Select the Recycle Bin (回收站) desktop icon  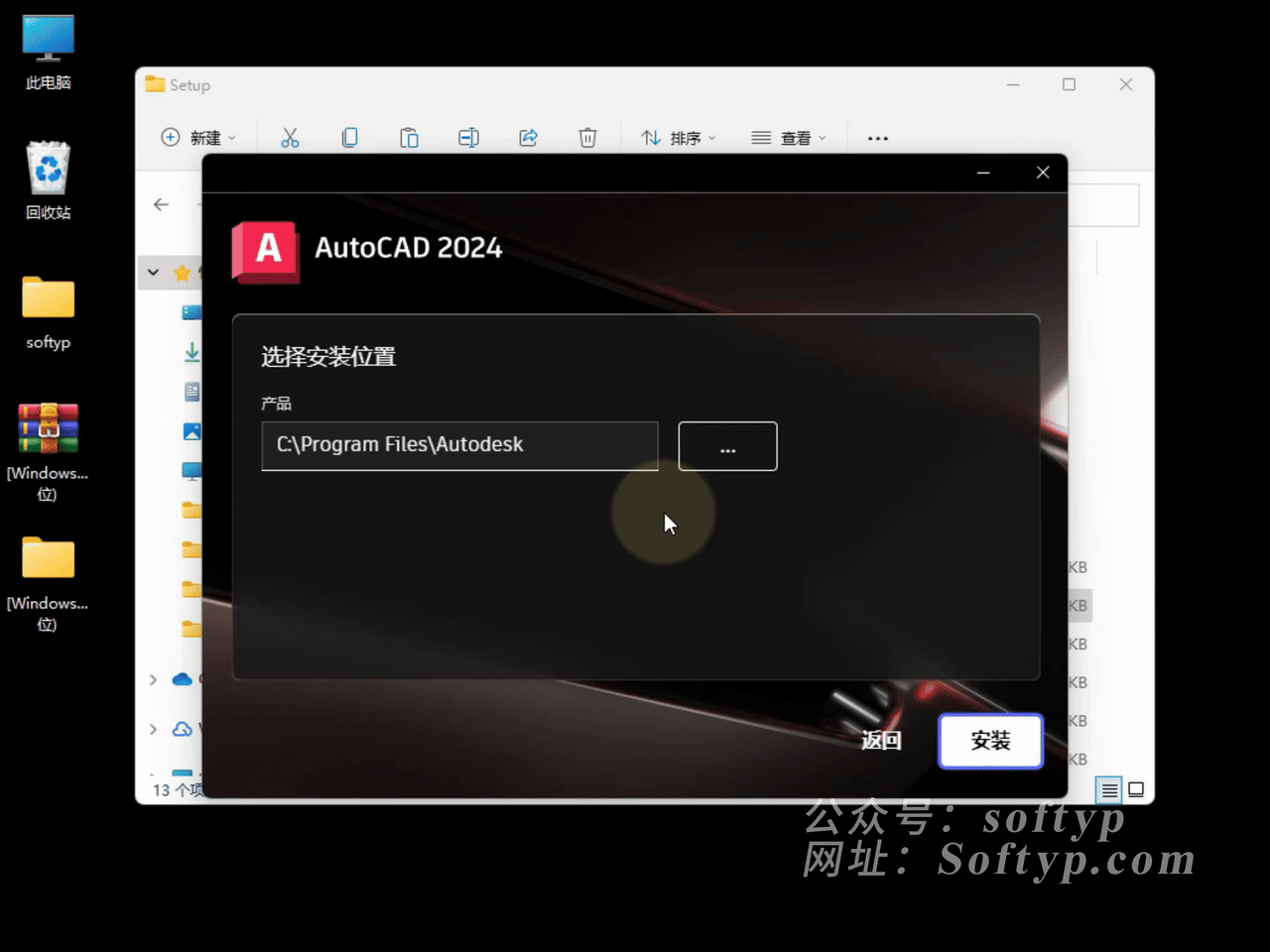point(48,178)
